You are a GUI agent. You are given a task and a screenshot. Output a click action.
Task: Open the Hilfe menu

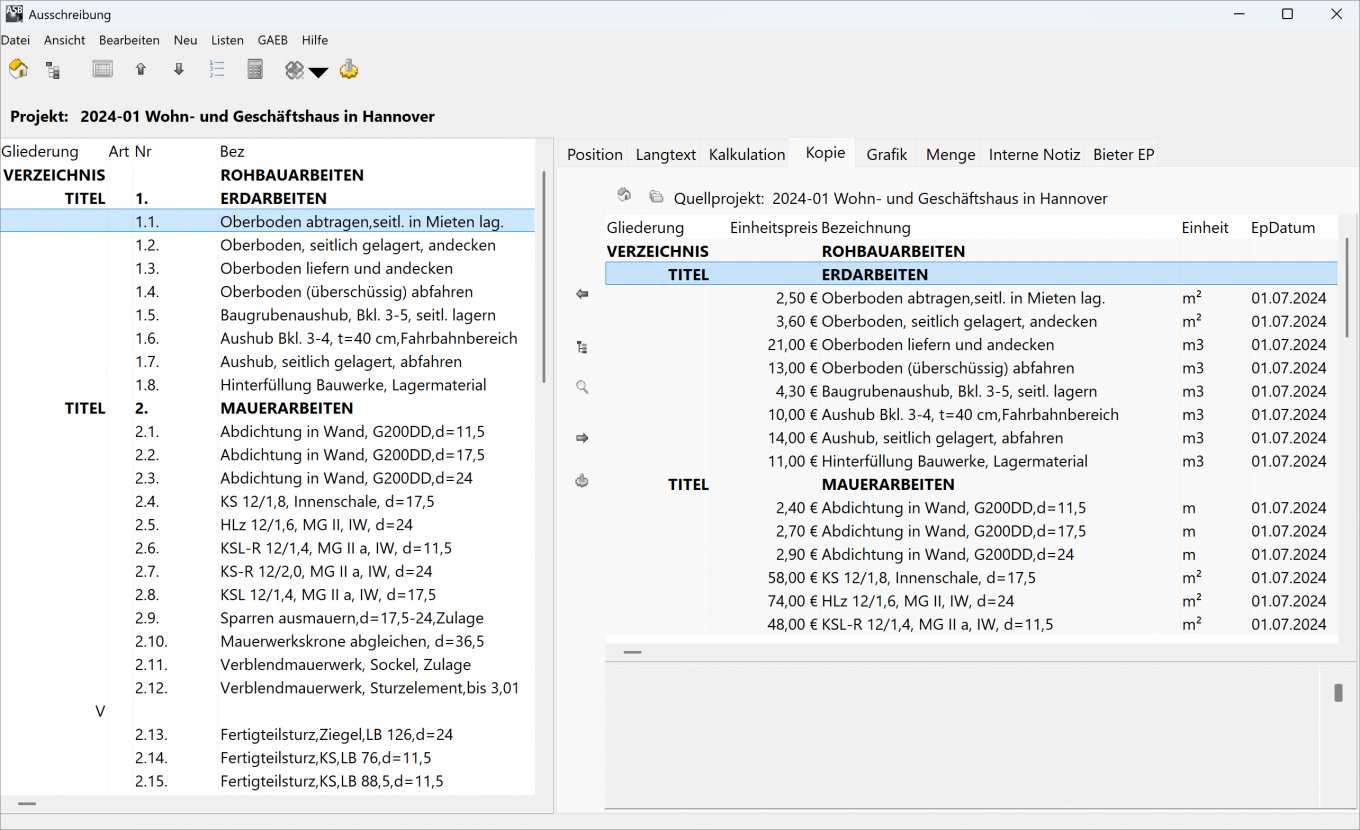(315, 40)
